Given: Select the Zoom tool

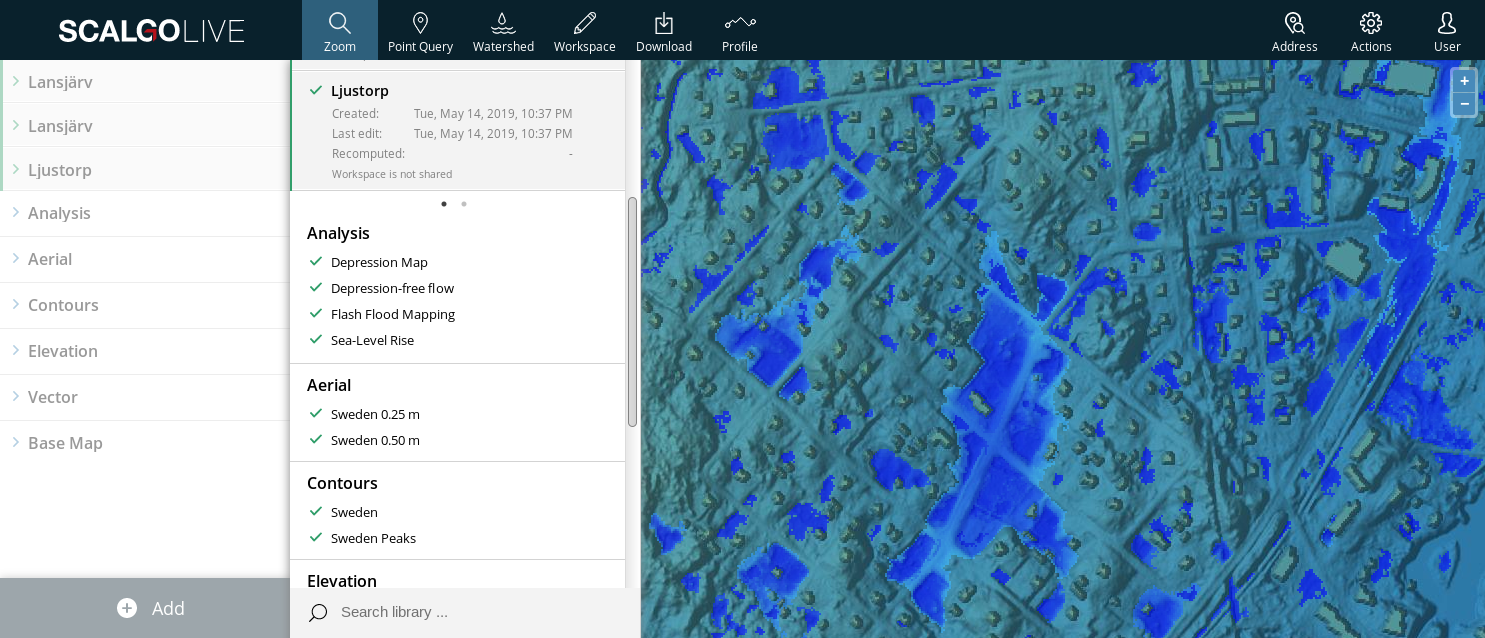Looking at the screenshot, I should click(340, 30).
